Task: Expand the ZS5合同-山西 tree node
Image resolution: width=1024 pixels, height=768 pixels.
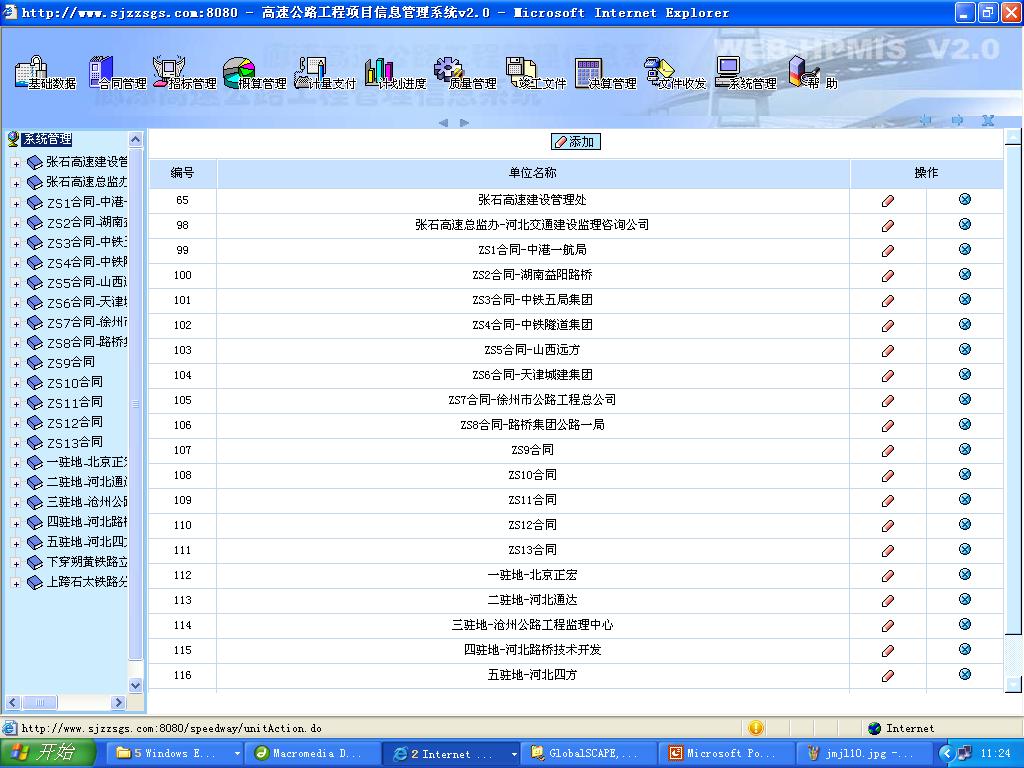Action: pyautogui.click(x=16, y=283)
